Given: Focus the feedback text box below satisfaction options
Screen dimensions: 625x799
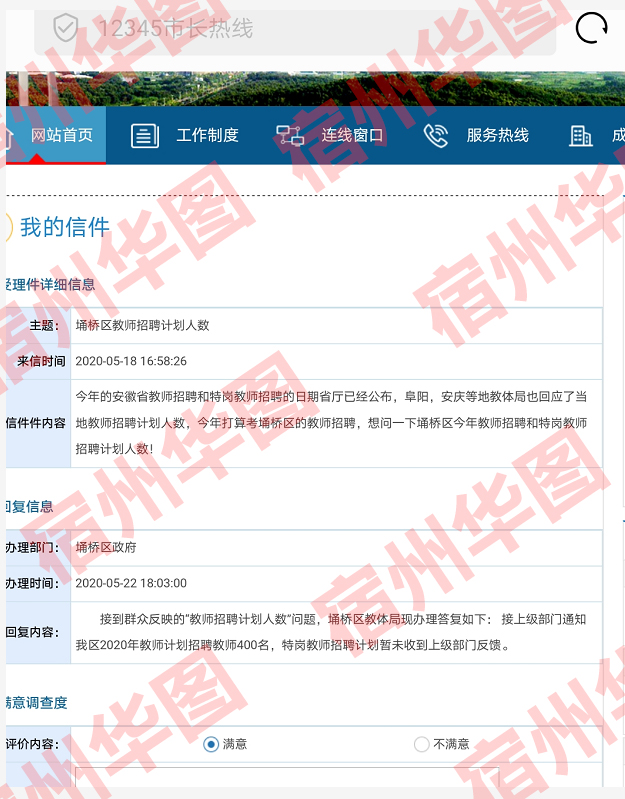Looking at the screenshot, I should 286,780.
